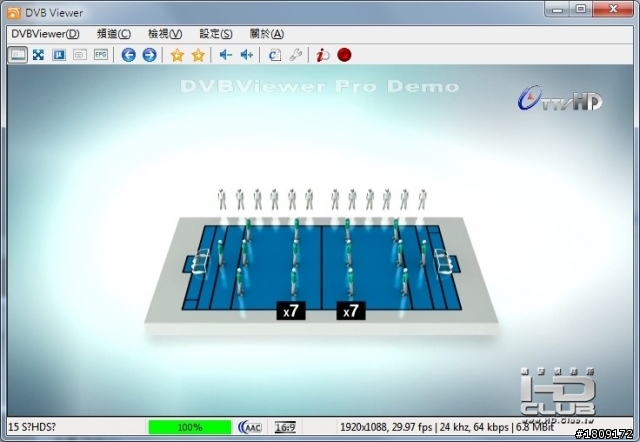Open the 檢視(V) view menu
This screenshot has height=442, width=640.
point(165,34)
